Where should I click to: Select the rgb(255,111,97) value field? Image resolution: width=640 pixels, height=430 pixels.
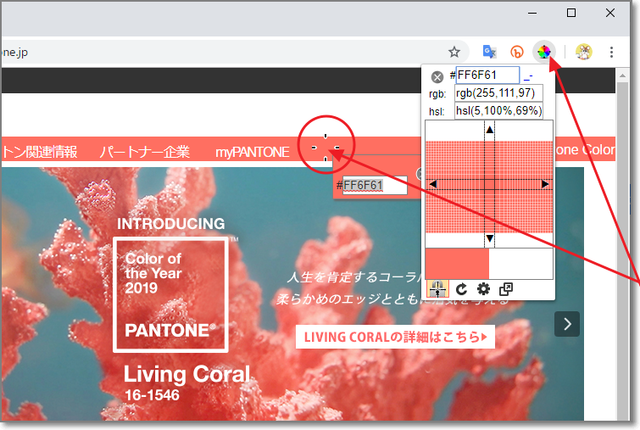(x=494, y=93)
